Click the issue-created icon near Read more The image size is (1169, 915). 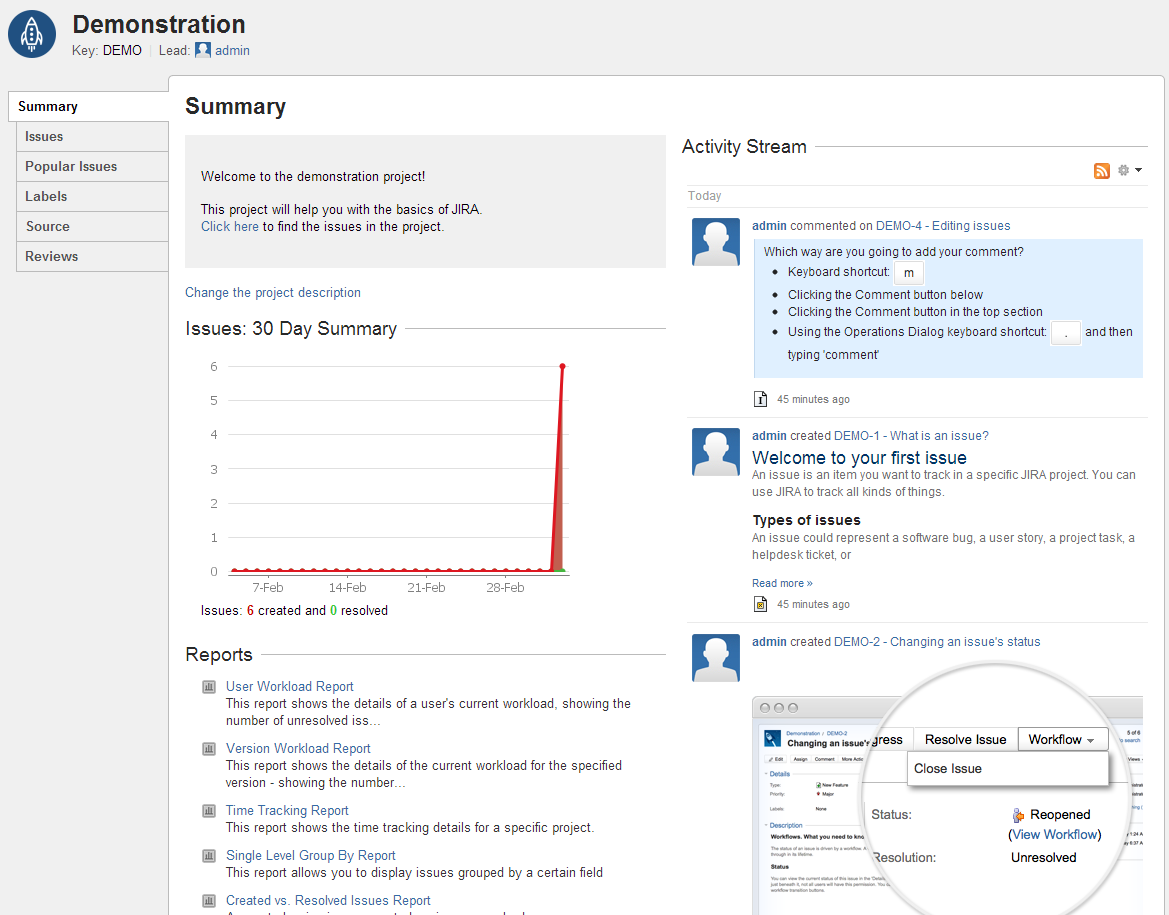[x=760, y=604]
